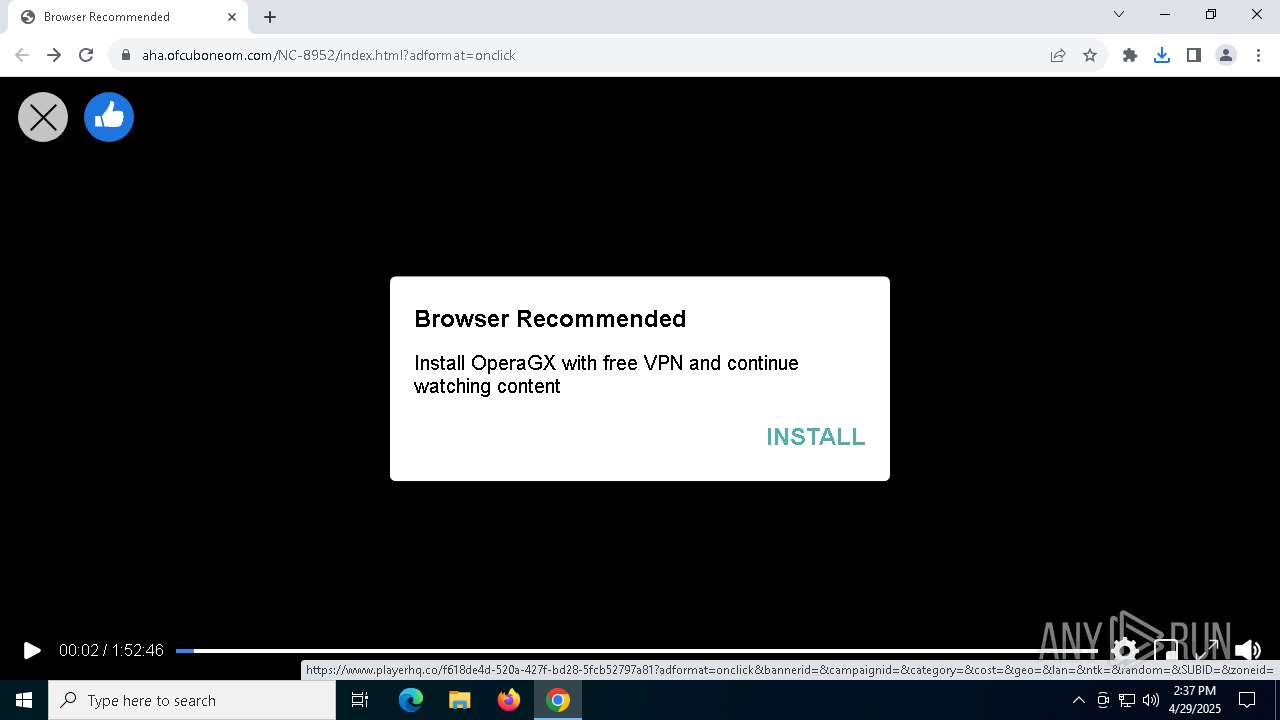Select the Chrome taskbar icon

tap(558, 700)
